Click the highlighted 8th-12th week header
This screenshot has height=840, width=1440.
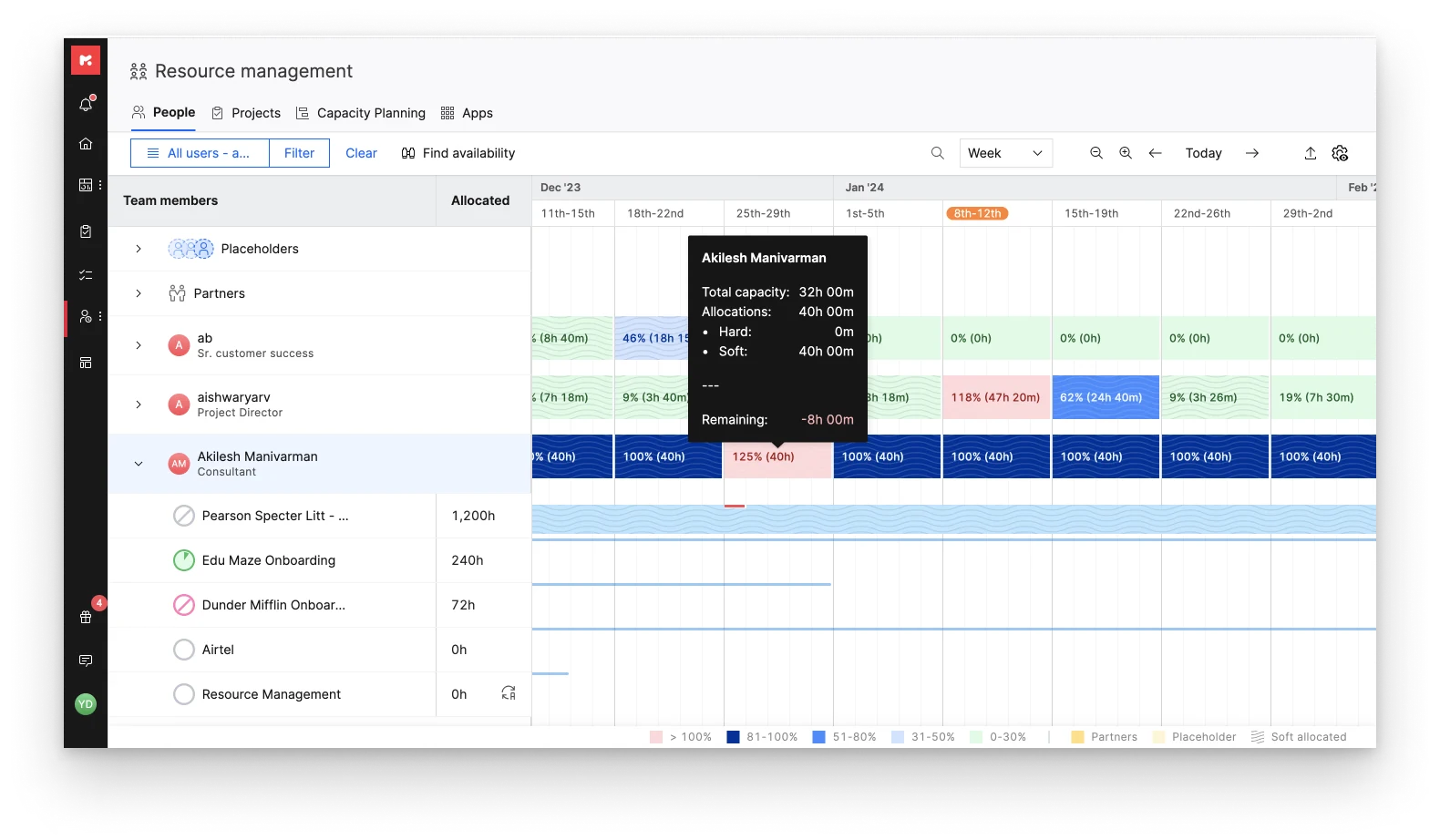tap(977, 213)
